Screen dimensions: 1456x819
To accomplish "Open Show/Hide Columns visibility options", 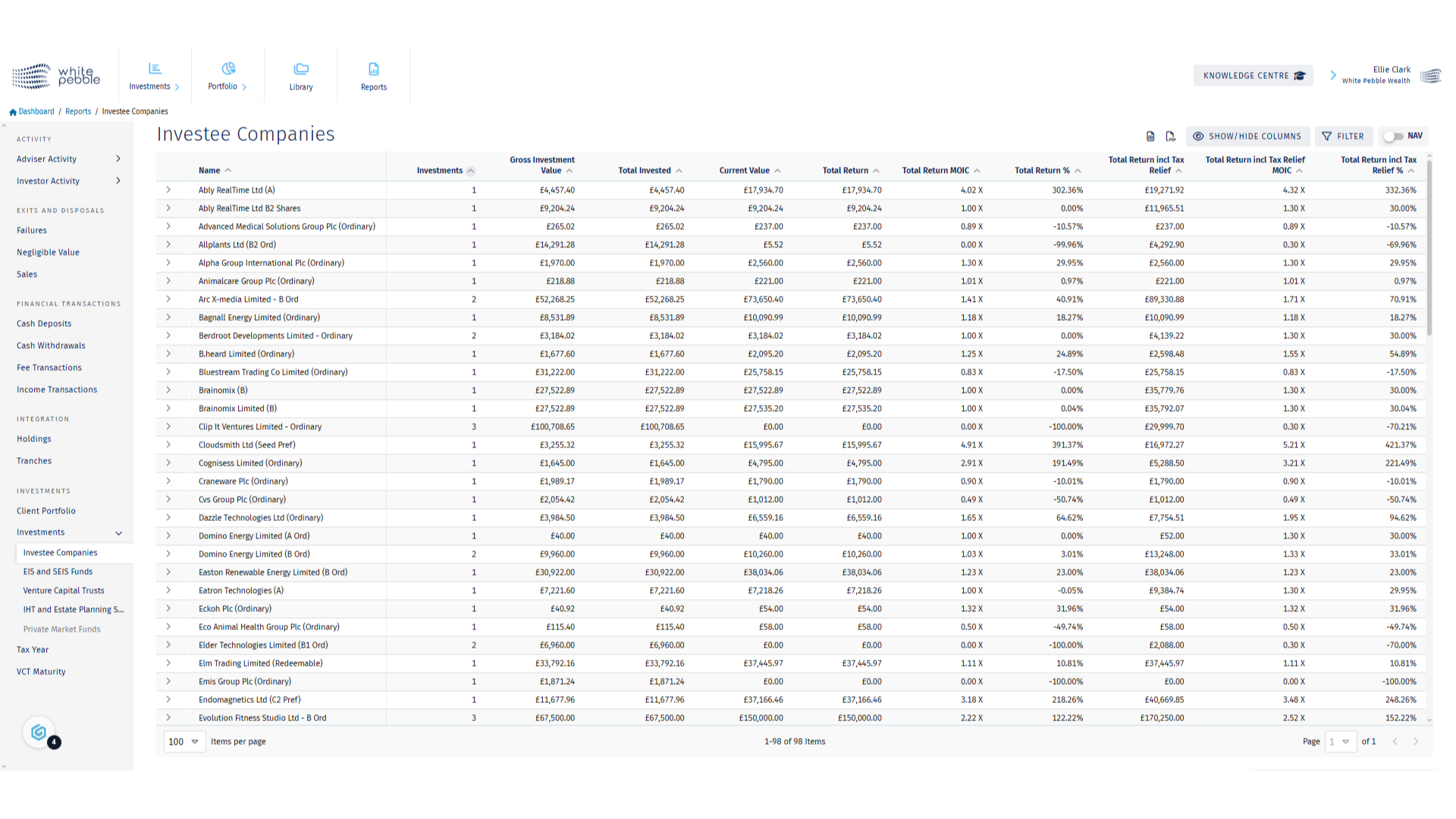I will [x=1247, y=136].
